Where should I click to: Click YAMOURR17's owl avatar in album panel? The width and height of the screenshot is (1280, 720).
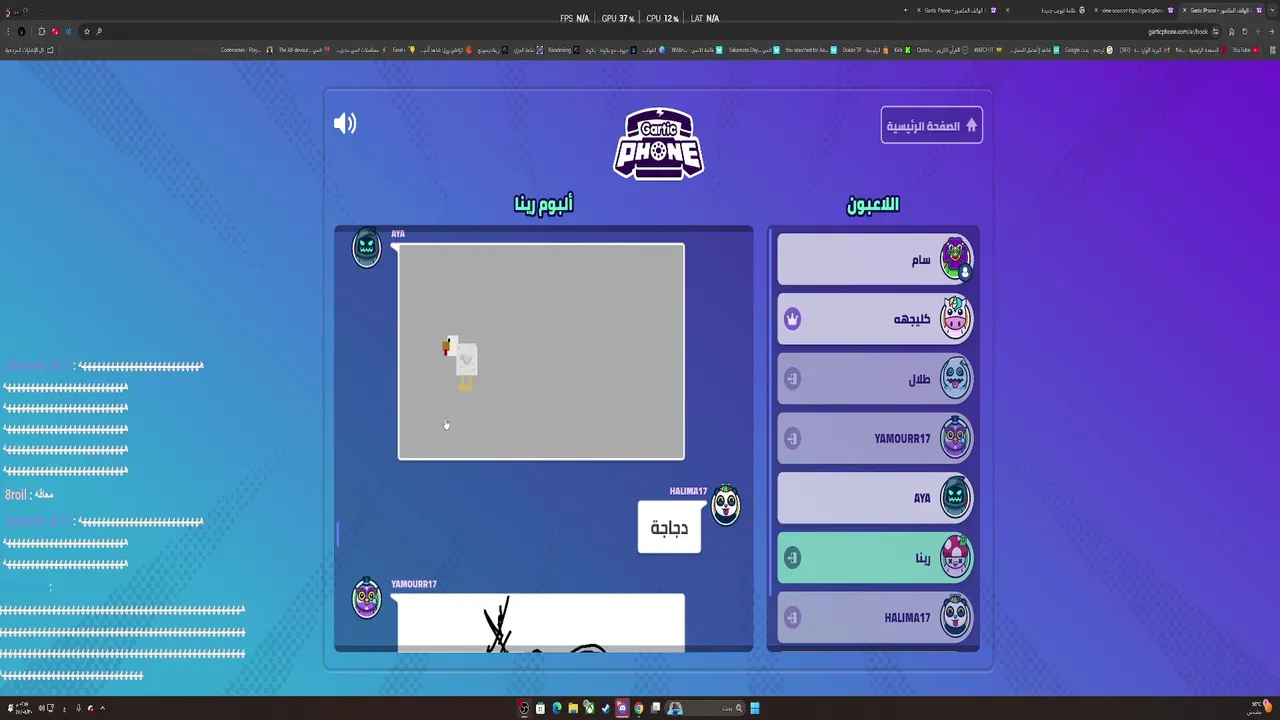366,598
